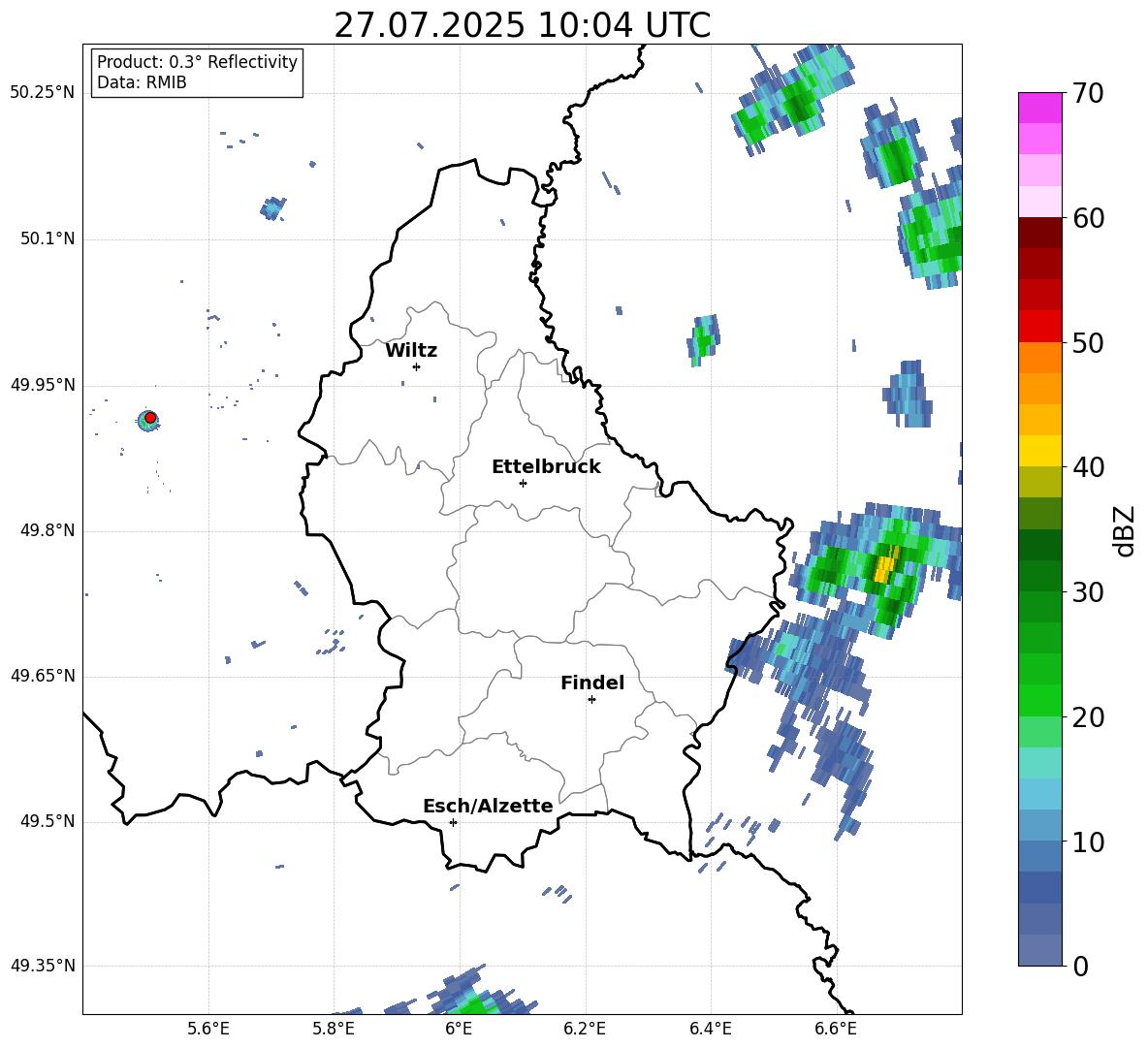Click the '6.4°E' longitude label

click(710, 1029)
